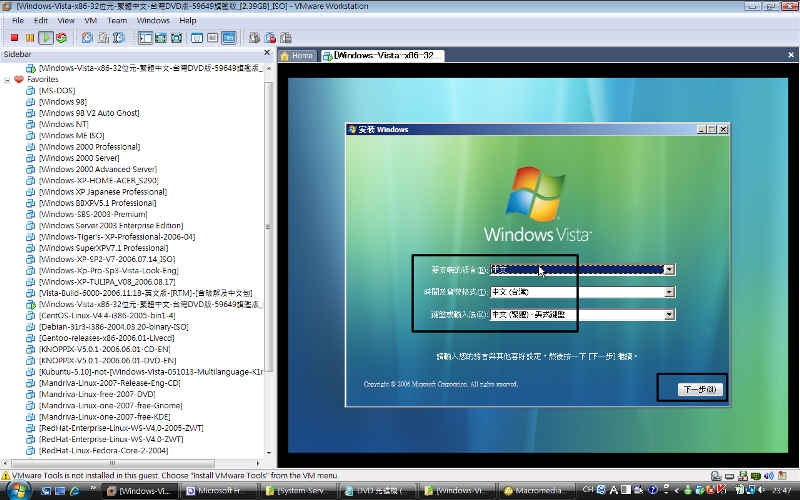Select [Windows 98] virtual machine
The width and height of the screenshot is (800, 500).
(63, 102)
